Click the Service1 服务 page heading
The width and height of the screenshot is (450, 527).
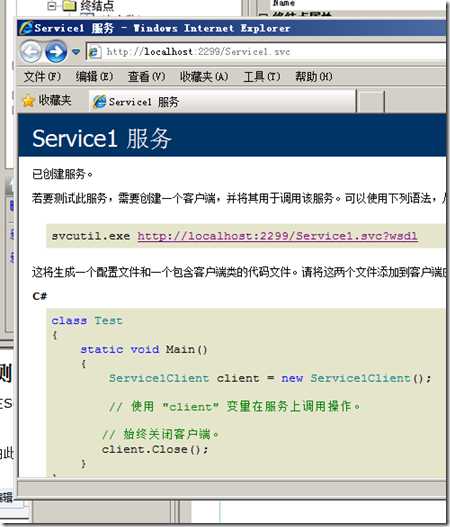(102, 138)
